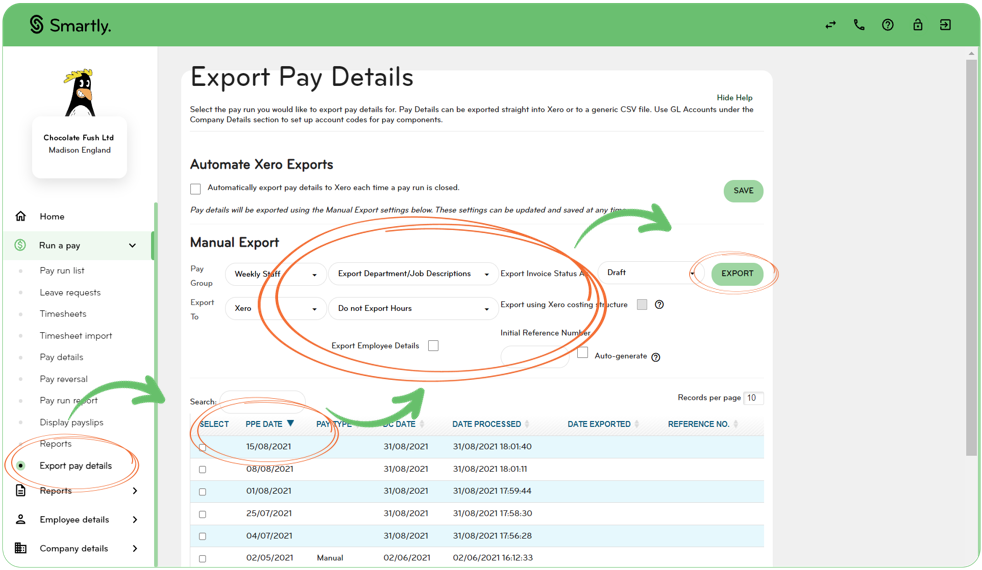
Task: Sort by PPE DATE column
Action: tap(269, 424)
